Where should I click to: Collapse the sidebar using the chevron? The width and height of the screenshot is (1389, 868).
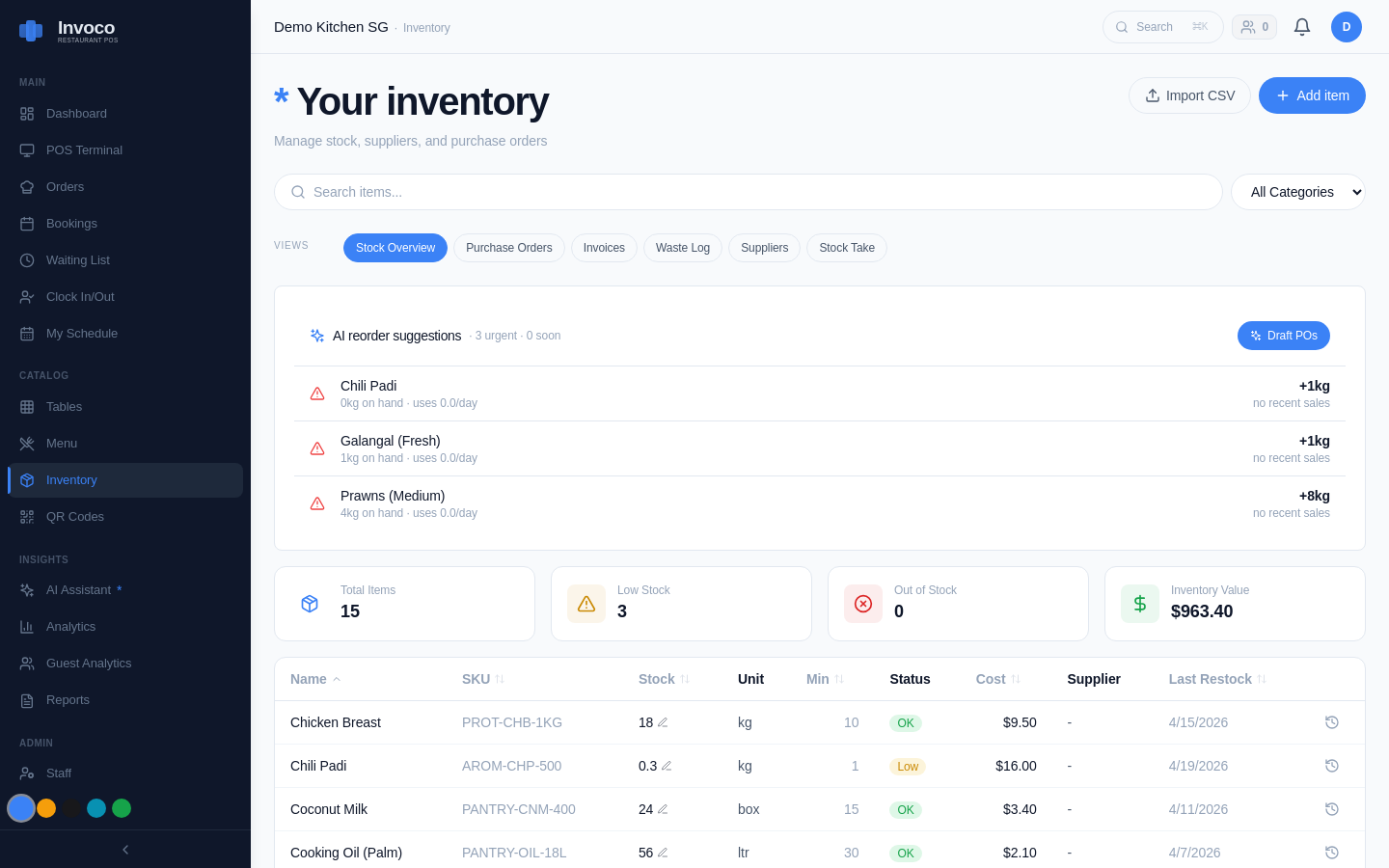[124, 850]
